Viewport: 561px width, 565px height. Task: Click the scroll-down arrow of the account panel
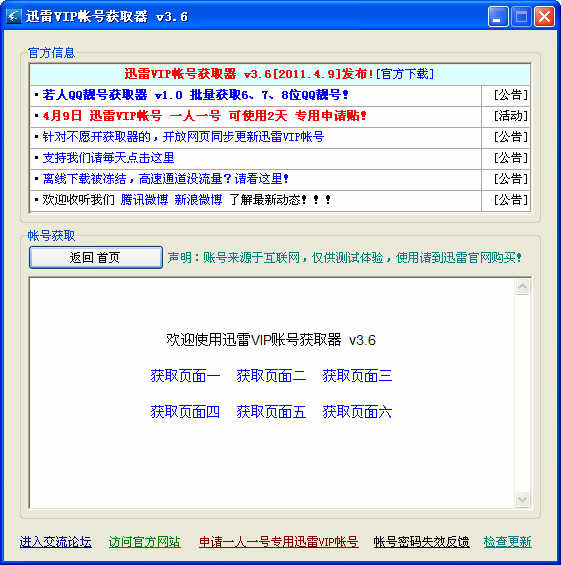pos(522,499)
